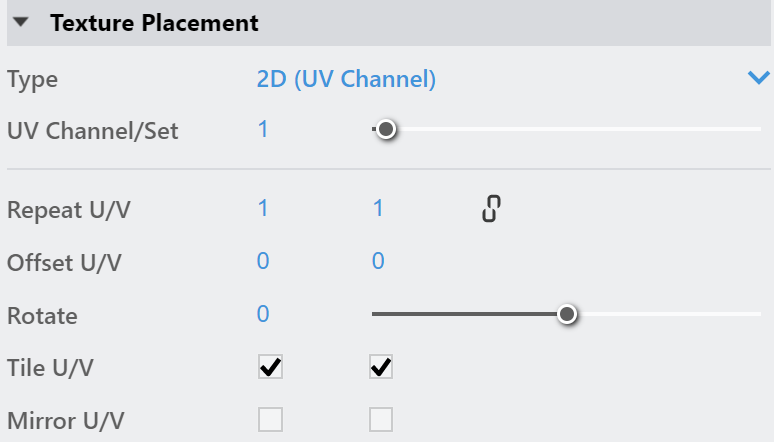Image resolution: width=774 pixels, height=442 pixels.
Task: Click the UV Channel/Set slider handle
Action: [386, 129]
